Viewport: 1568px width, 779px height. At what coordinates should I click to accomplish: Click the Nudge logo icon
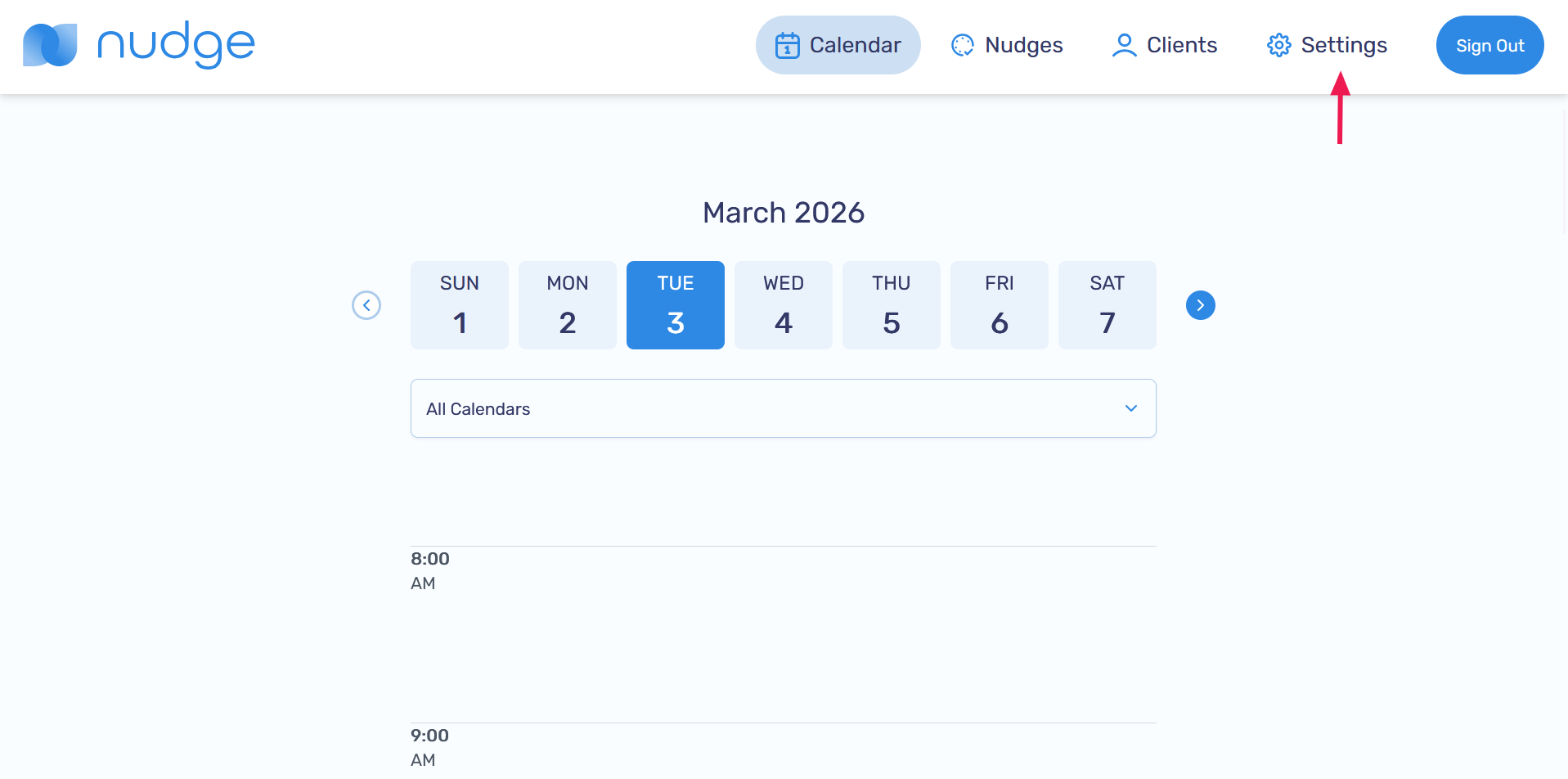pos(48,44)
